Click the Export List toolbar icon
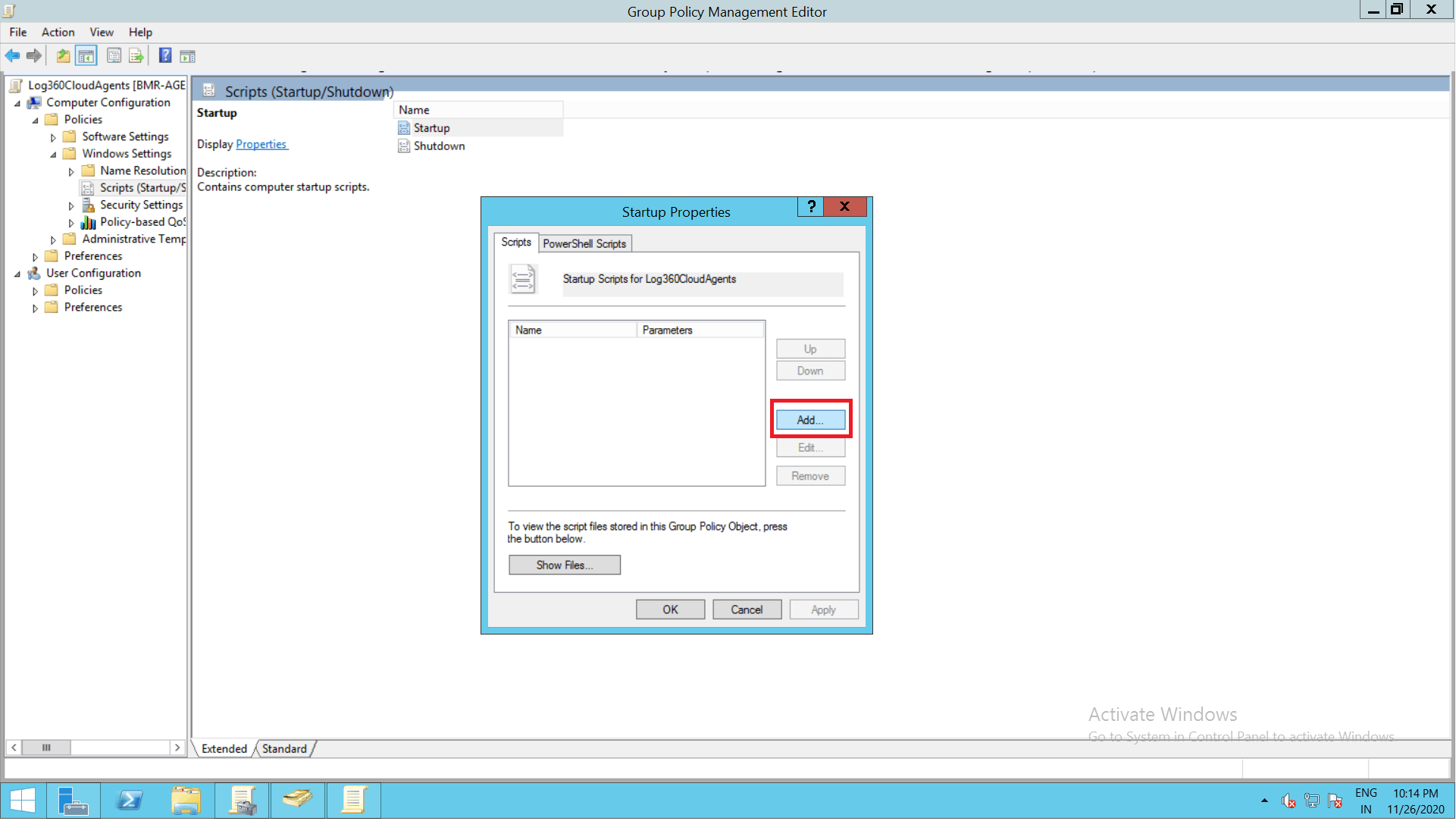The image size is (1456, 821). pos(136,56)
